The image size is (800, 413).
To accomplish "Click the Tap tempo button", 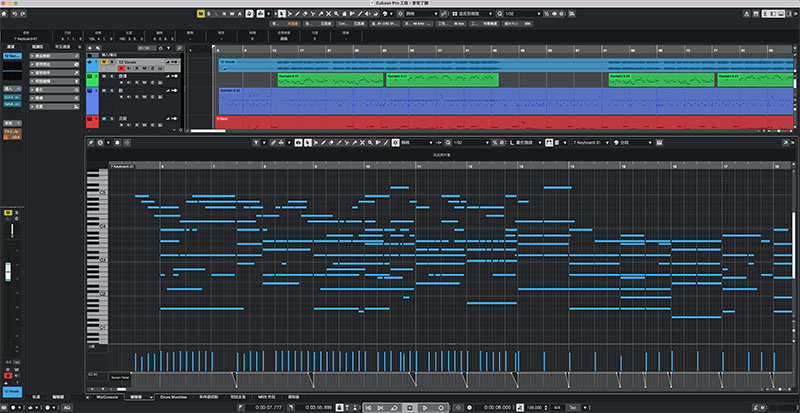I will (x=573, y=407).
